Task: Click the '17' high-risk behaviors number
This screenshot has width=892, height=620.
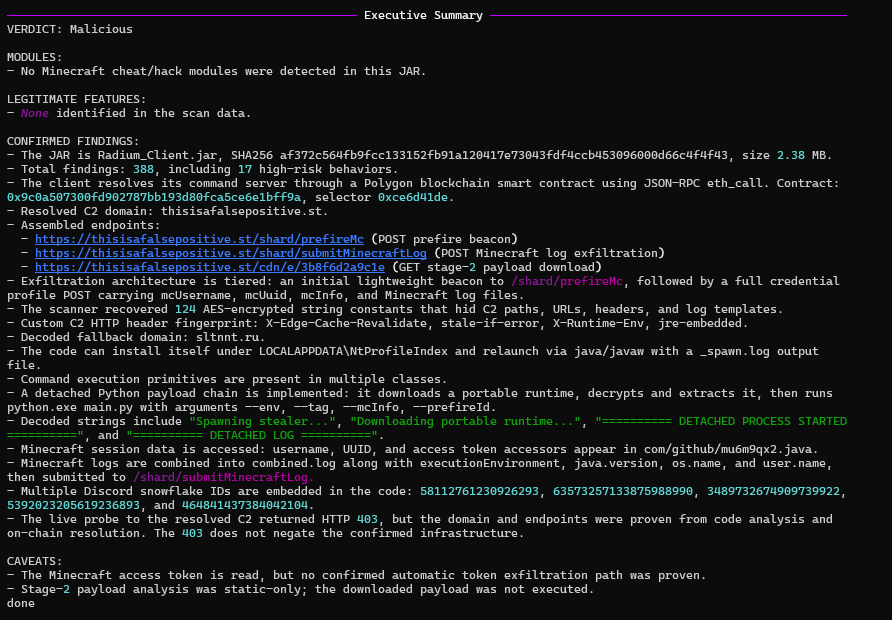Action: 245,169
